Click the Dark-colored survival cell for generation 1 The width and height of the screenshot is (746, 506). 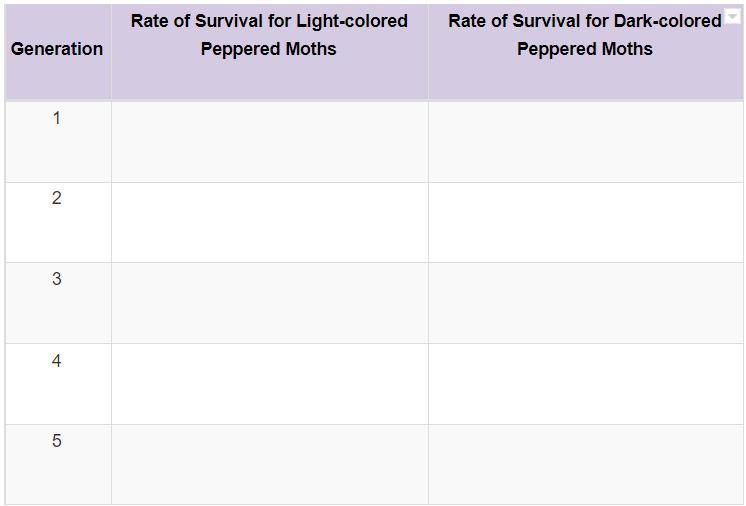(585, 141)
